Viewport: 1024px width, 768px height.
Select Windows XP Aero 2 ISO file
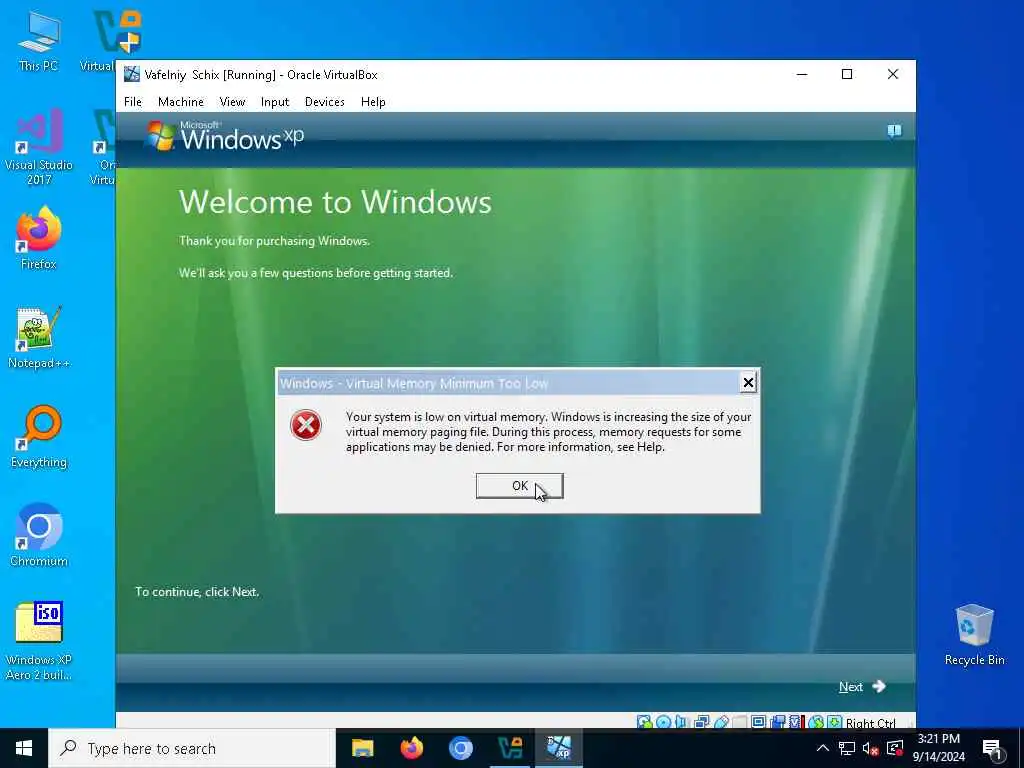(x=39, y=641)
